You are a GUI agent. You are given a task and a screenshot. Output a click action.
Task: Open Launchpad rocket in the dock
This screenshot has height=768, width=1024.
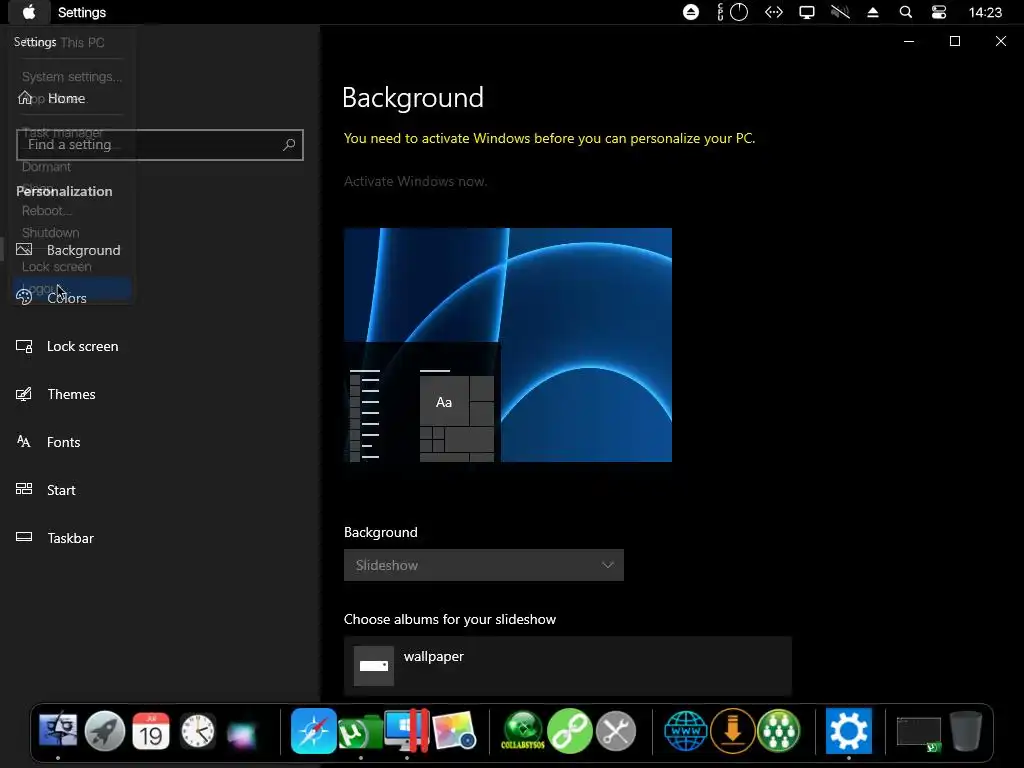pos(104,731)
